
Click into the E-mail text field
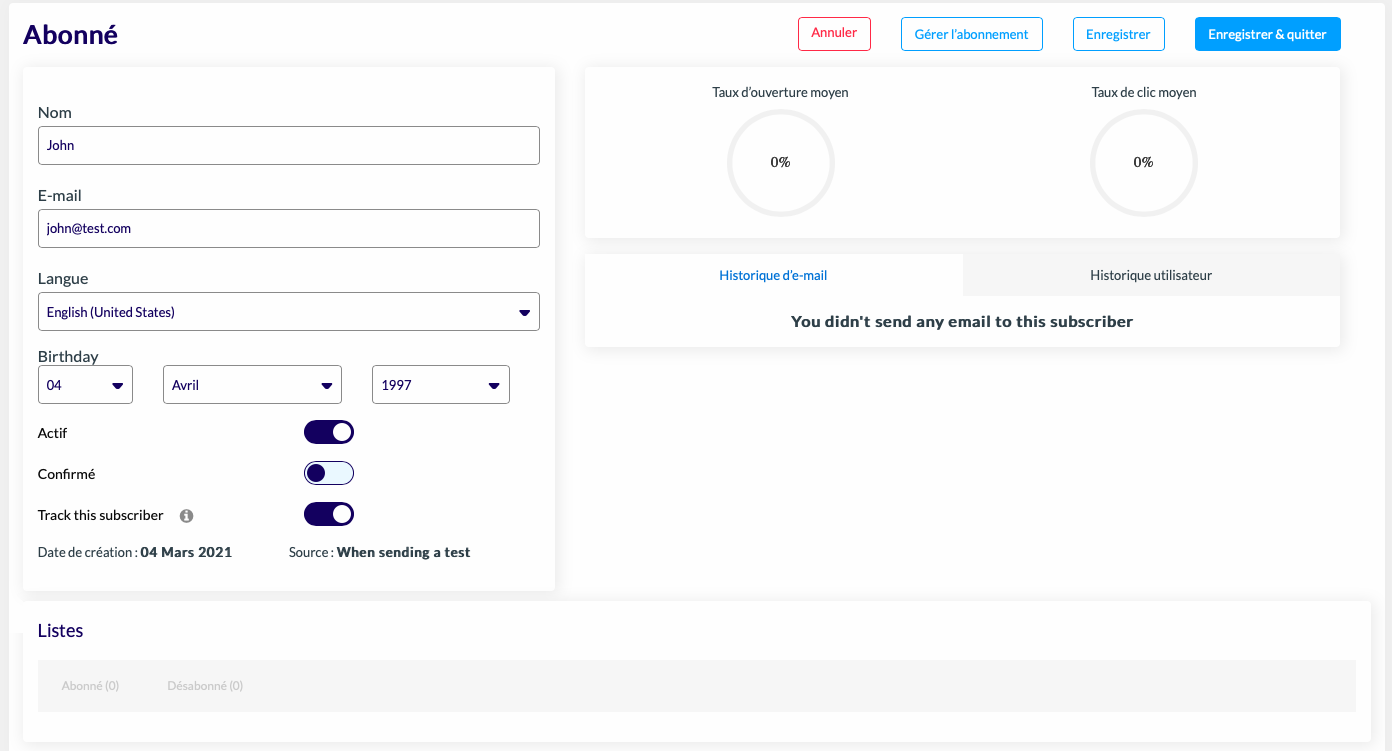pos(289,228)
